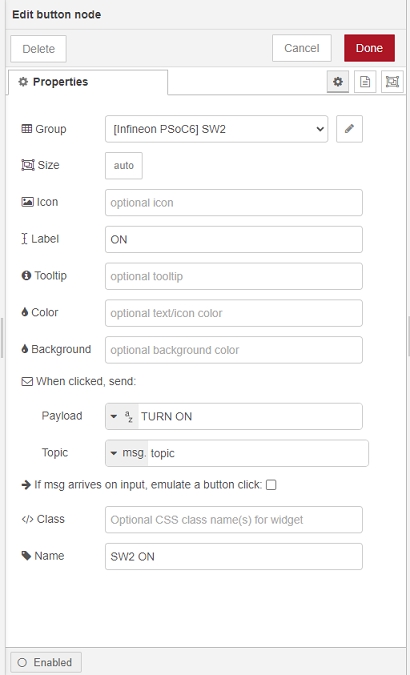
Task: Click the Cancel button
Action: [301, 48]
